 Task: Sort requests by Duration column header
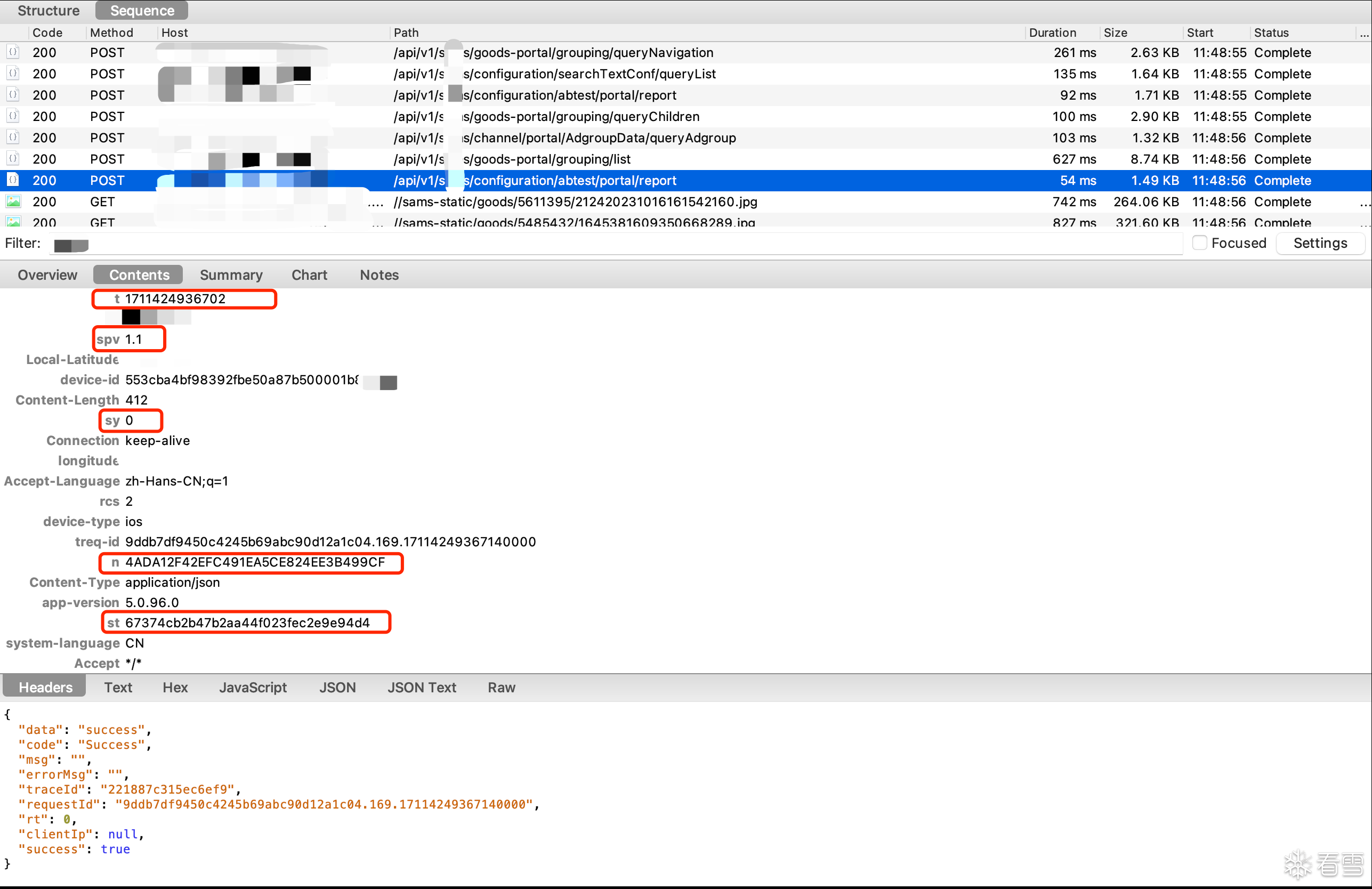tap(1053, 33)
